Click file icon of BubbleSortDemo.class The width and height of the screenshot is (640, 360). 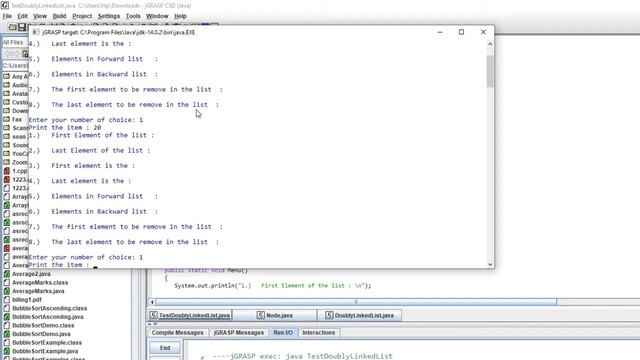coord(7,325)
